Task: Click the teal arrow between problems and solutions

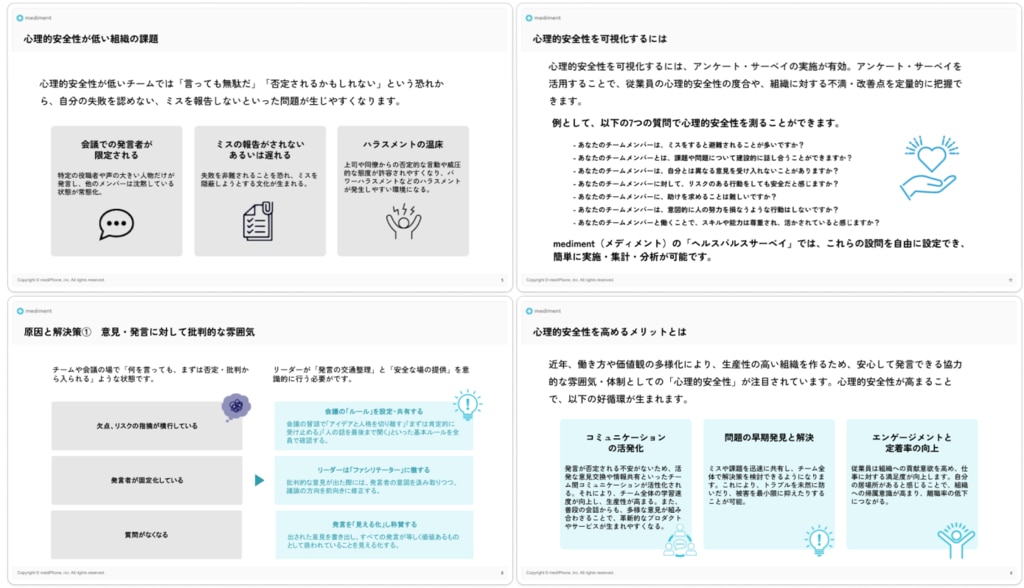Action: [259, 480]
